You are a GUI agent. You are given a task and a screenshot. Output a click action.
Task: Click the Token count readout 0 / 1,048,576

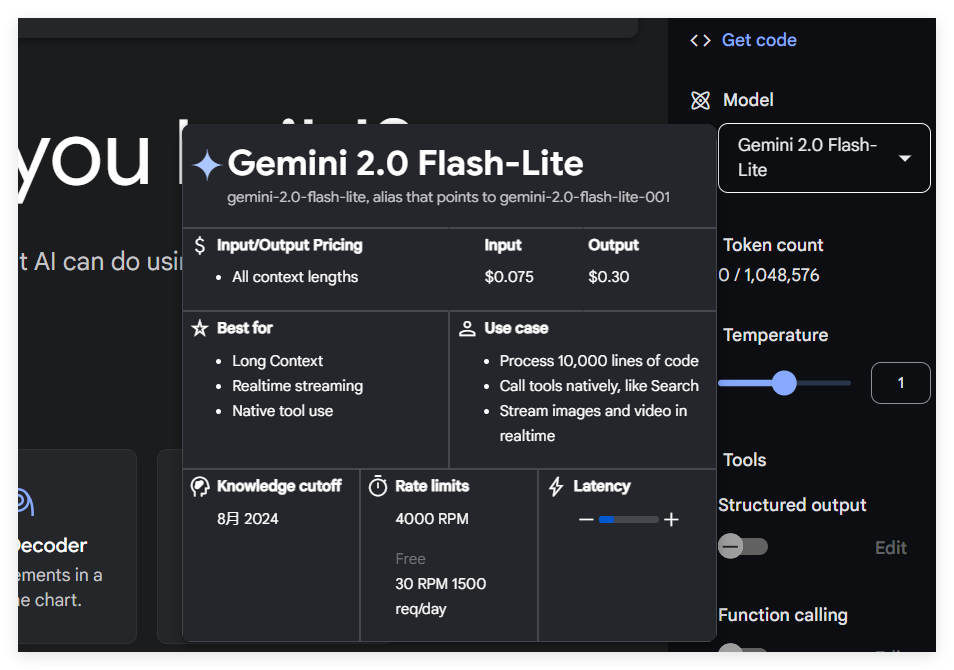[772, 272]
